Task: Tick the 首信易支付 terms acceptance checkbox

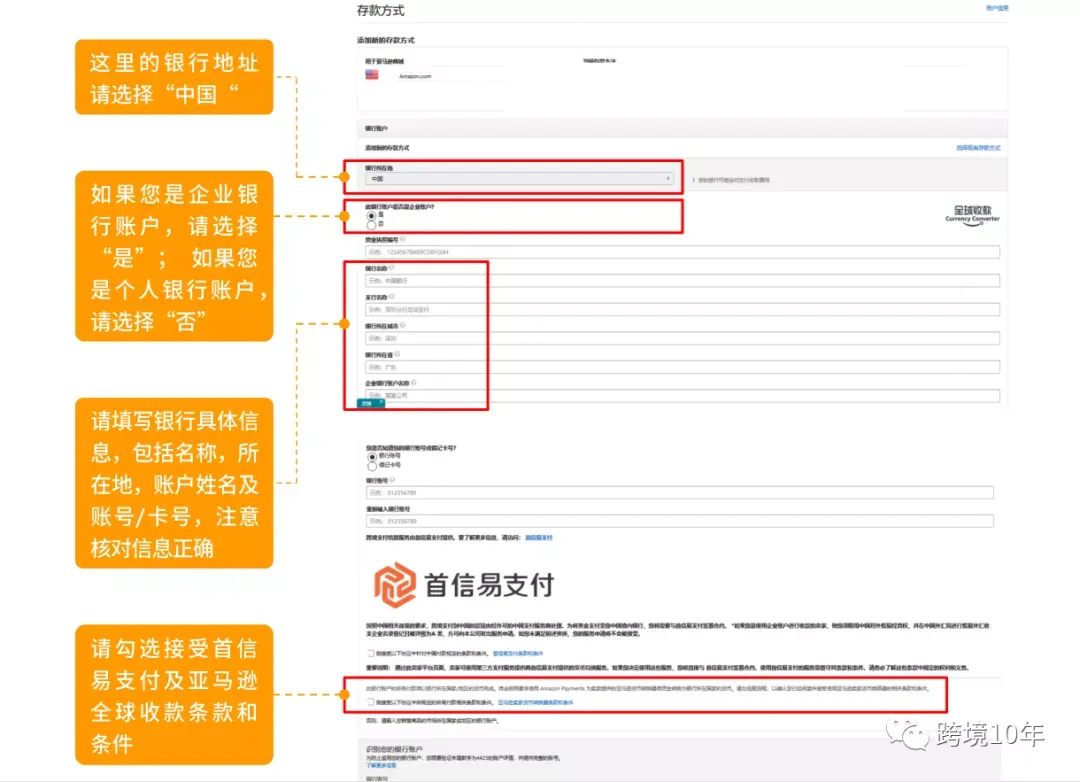Action: click(x=371, y=652)
